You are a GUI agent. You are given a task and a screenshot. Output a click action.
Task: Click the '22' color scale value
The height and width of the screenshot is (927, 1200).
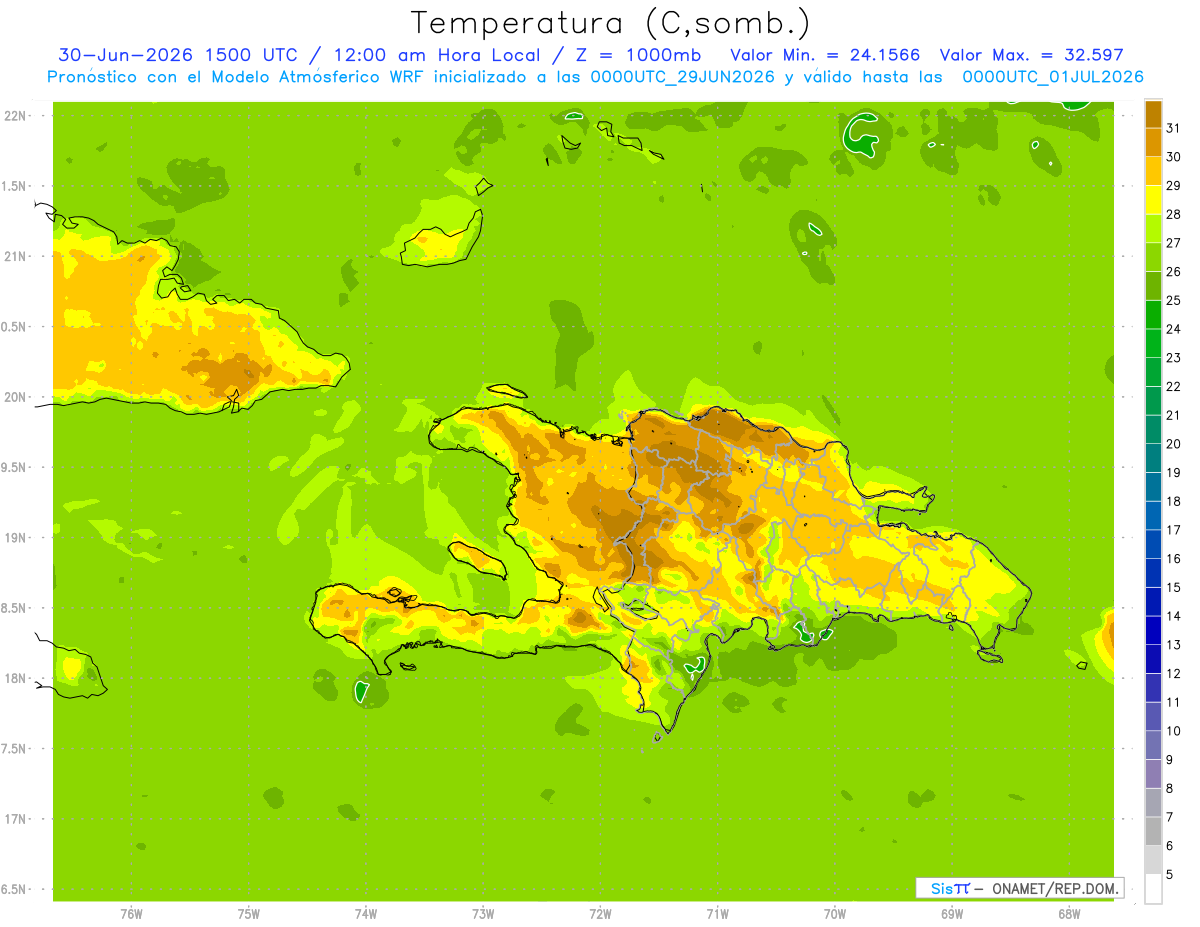point(1174,387)
